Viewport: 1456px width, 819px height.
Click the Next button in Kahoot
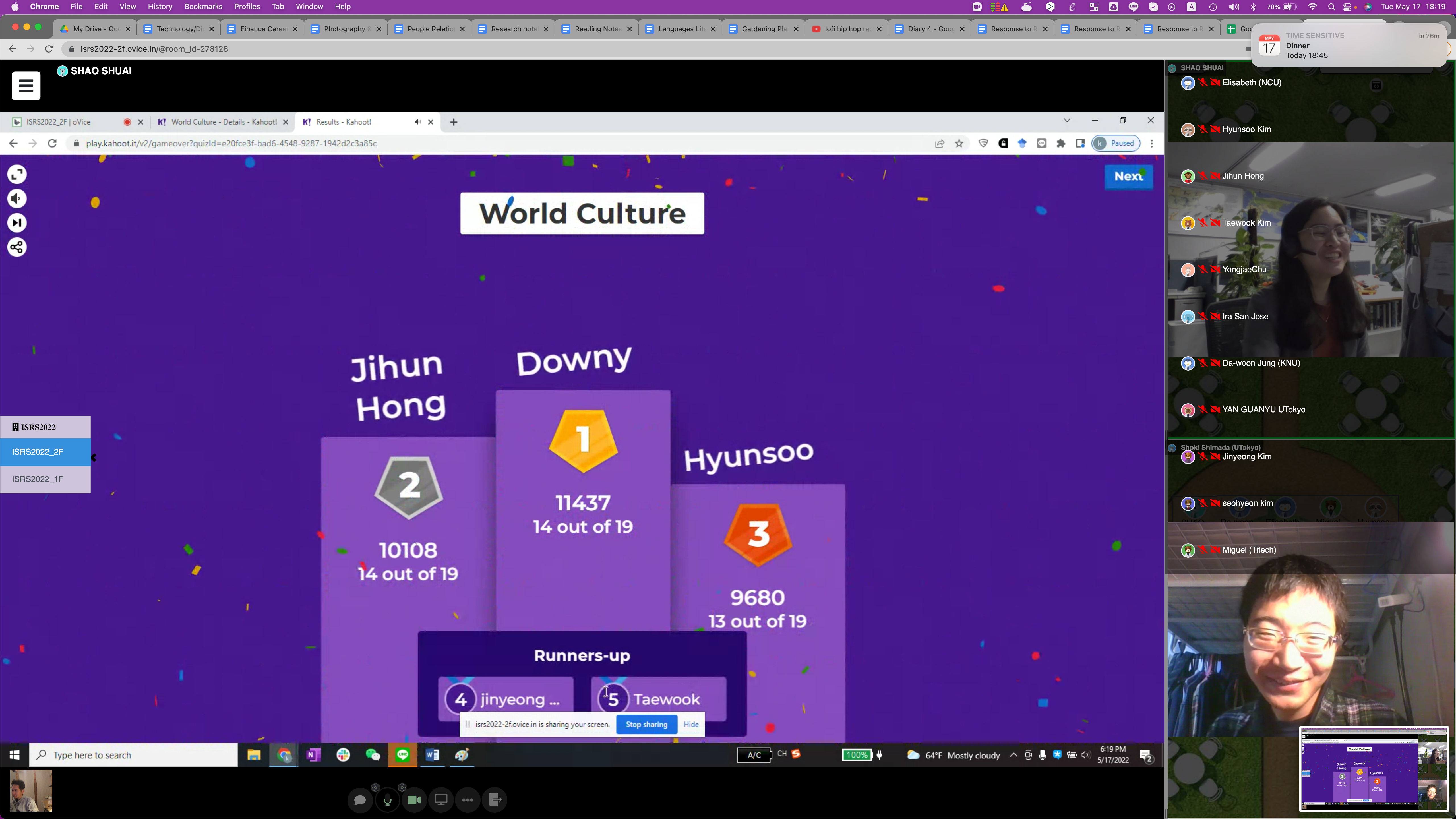point(1129,176)
